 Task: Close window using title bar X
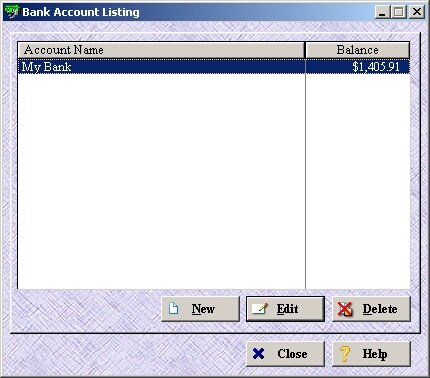(x=417, y=12)
